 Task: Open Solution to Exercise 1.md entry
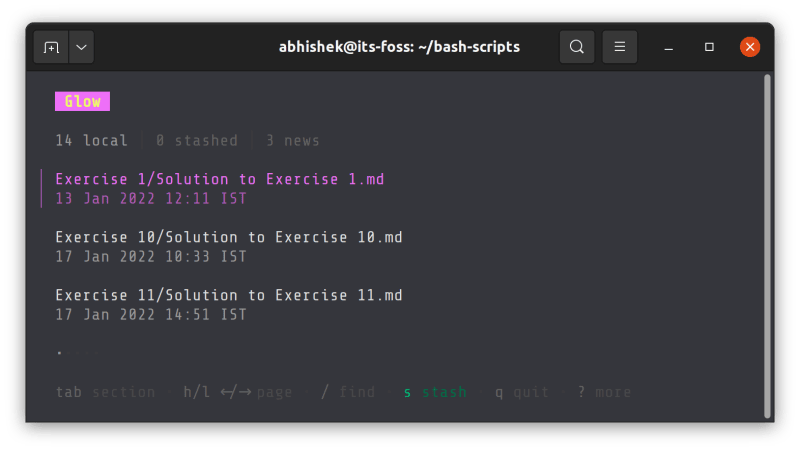pyautogui.click(x=219, y=180)
